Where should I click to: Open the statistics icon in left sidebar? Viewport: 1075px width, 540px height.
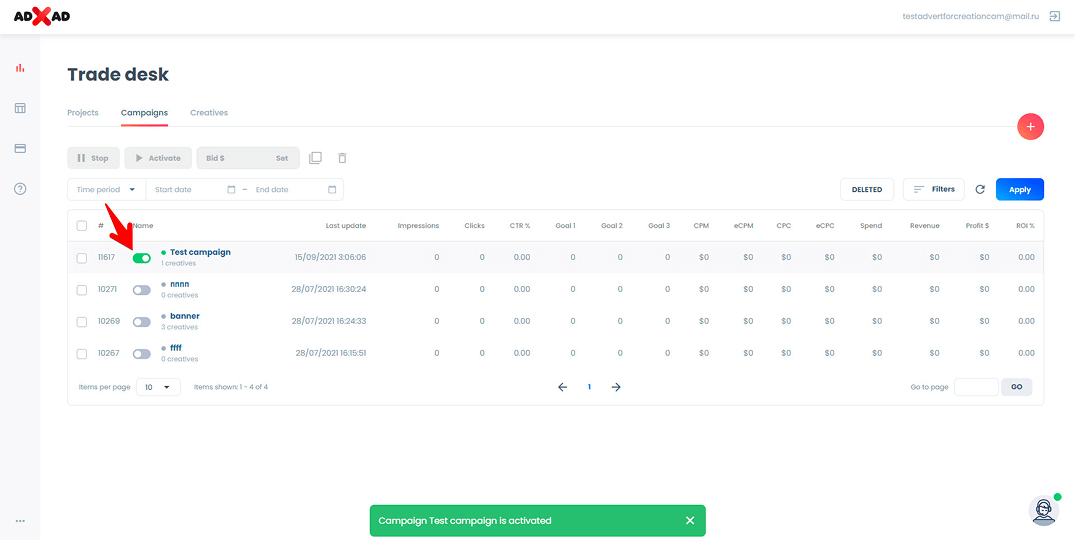[x=20, y=68]
